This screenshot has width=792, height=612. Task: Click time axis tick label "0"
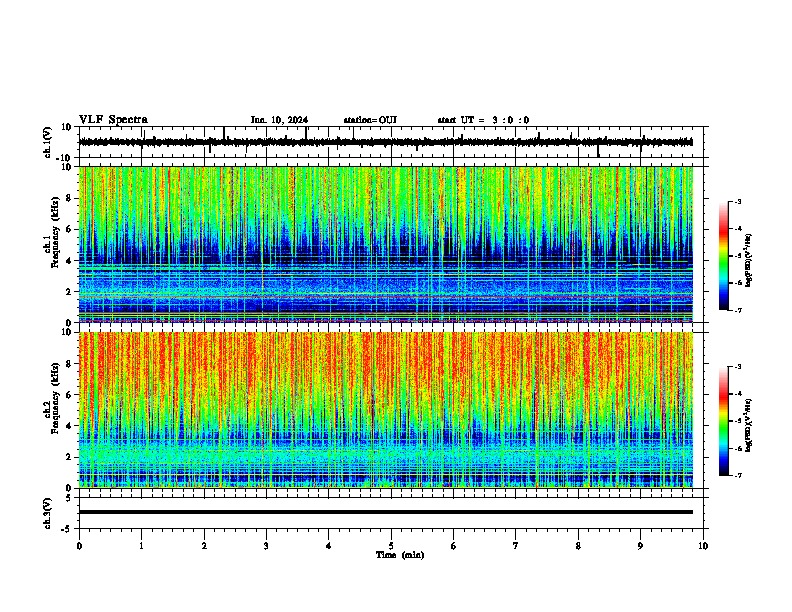79,546
